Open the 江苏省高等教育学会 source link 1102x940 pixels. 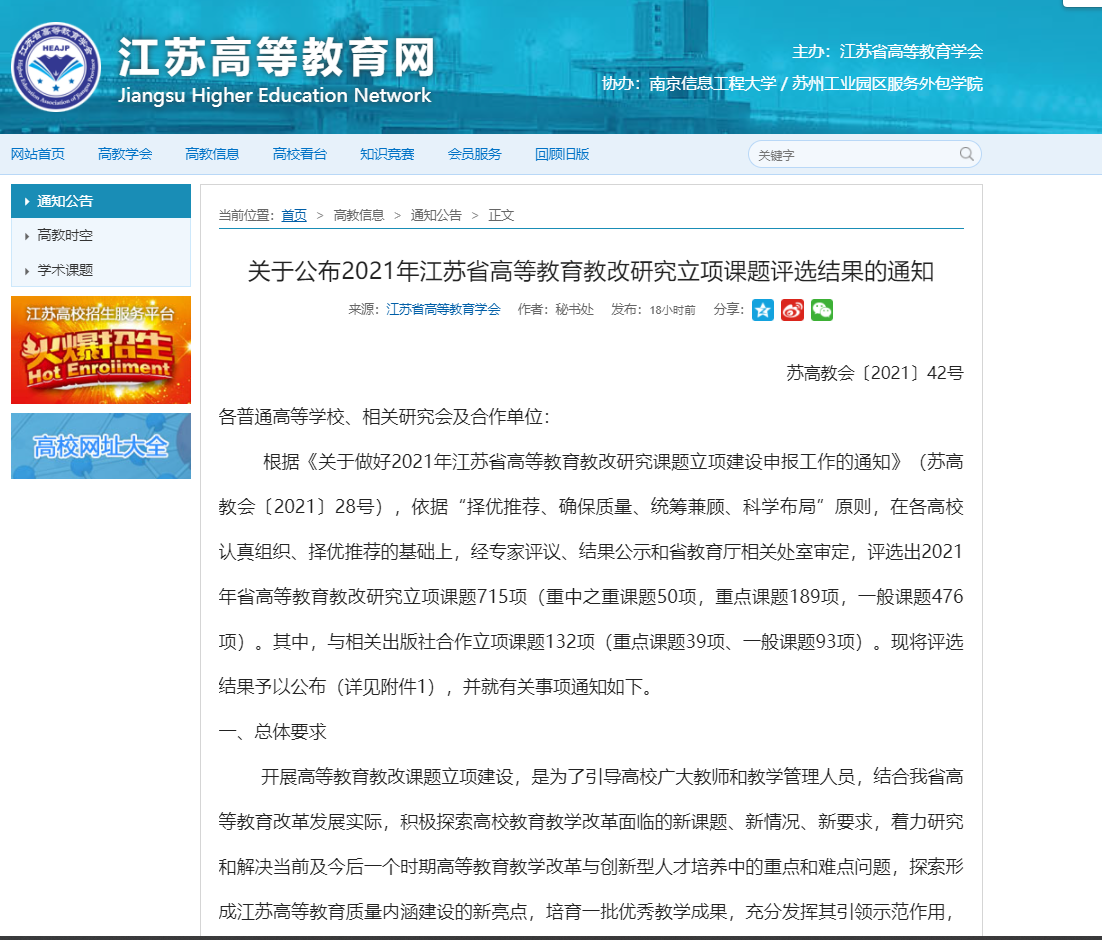[443, 310]
